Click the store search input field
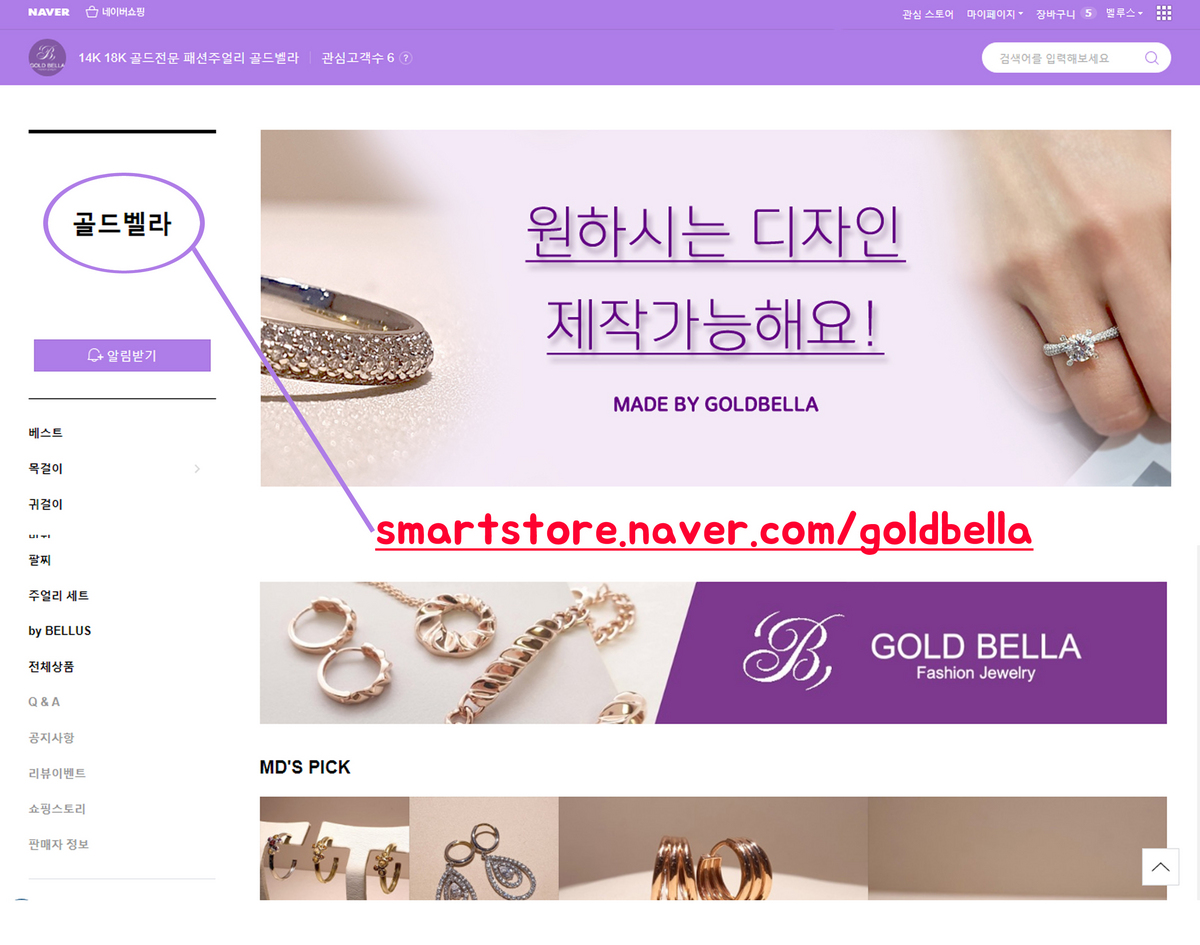The width and height of the screenshot is (1200, 945). pos(1063,58)
